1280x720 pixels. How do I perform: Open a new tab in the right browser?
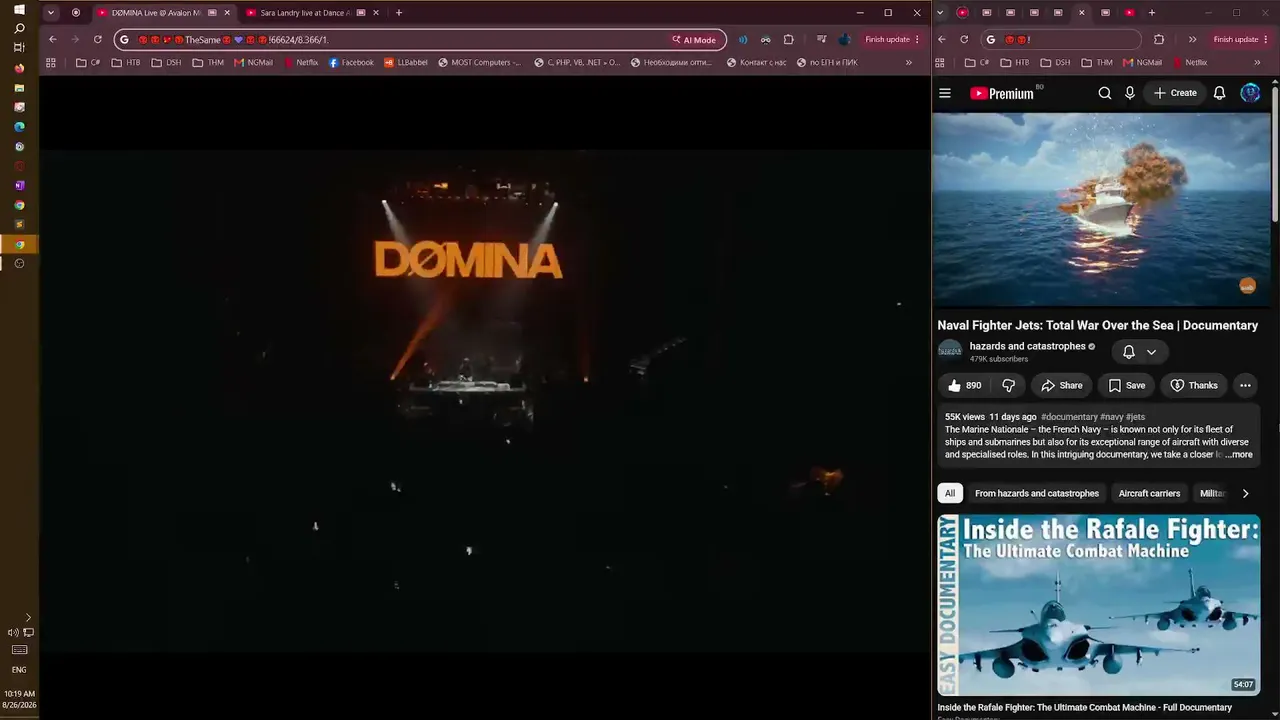pyautogui.click(x=1152, y=13)
